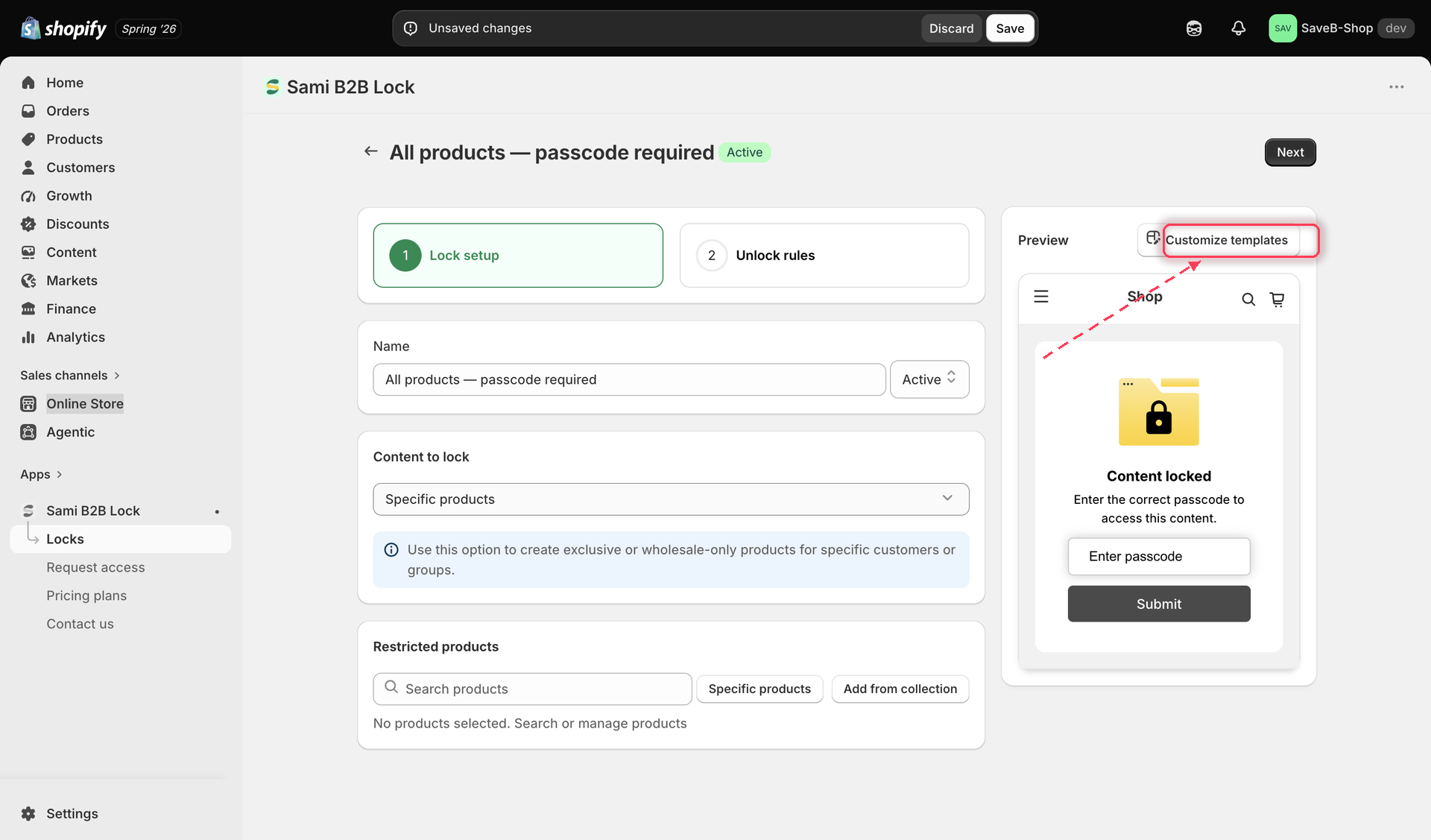
Task: Expand the Apps section
Action: coord(41,475)
